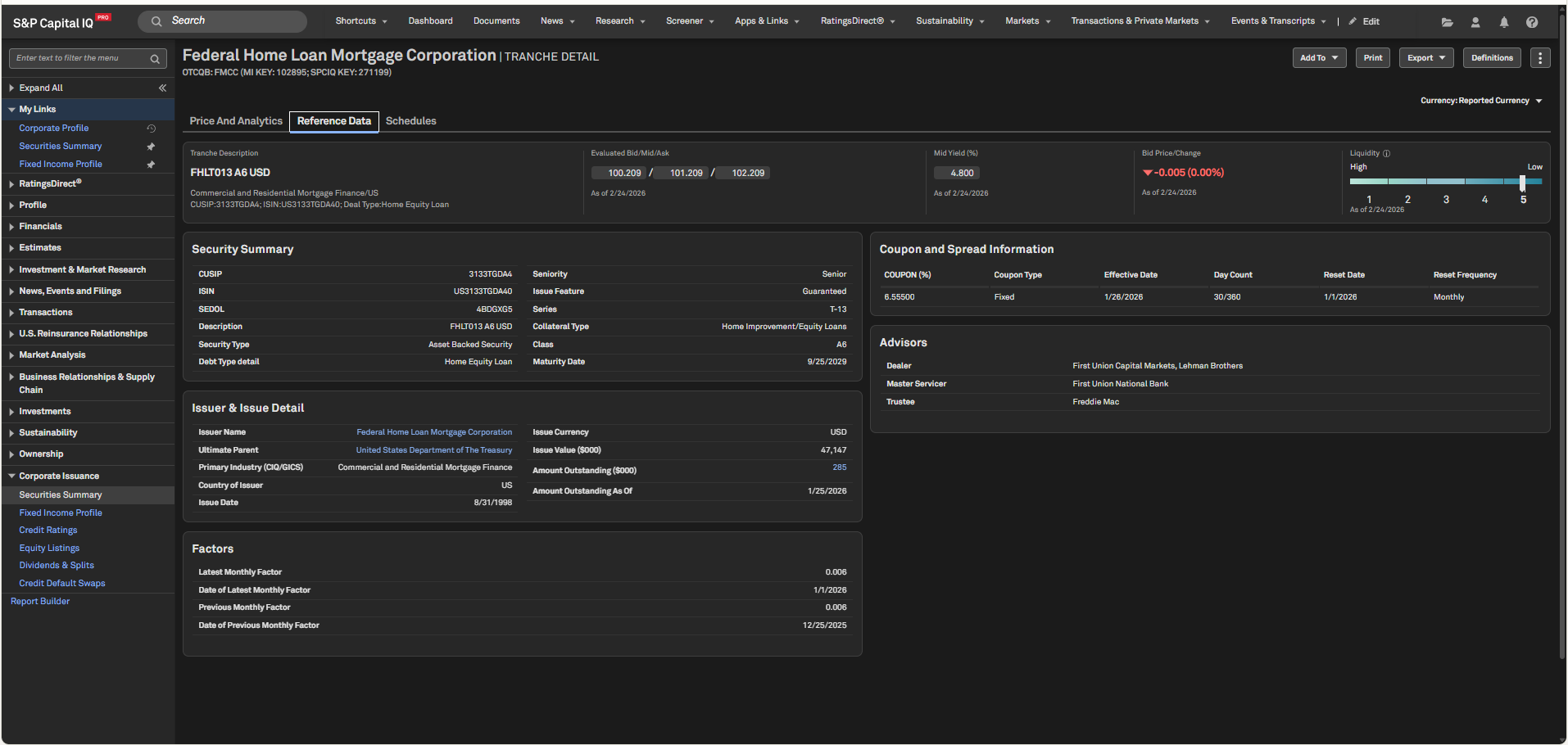Switch to the Schedules tab

[410, 121]
